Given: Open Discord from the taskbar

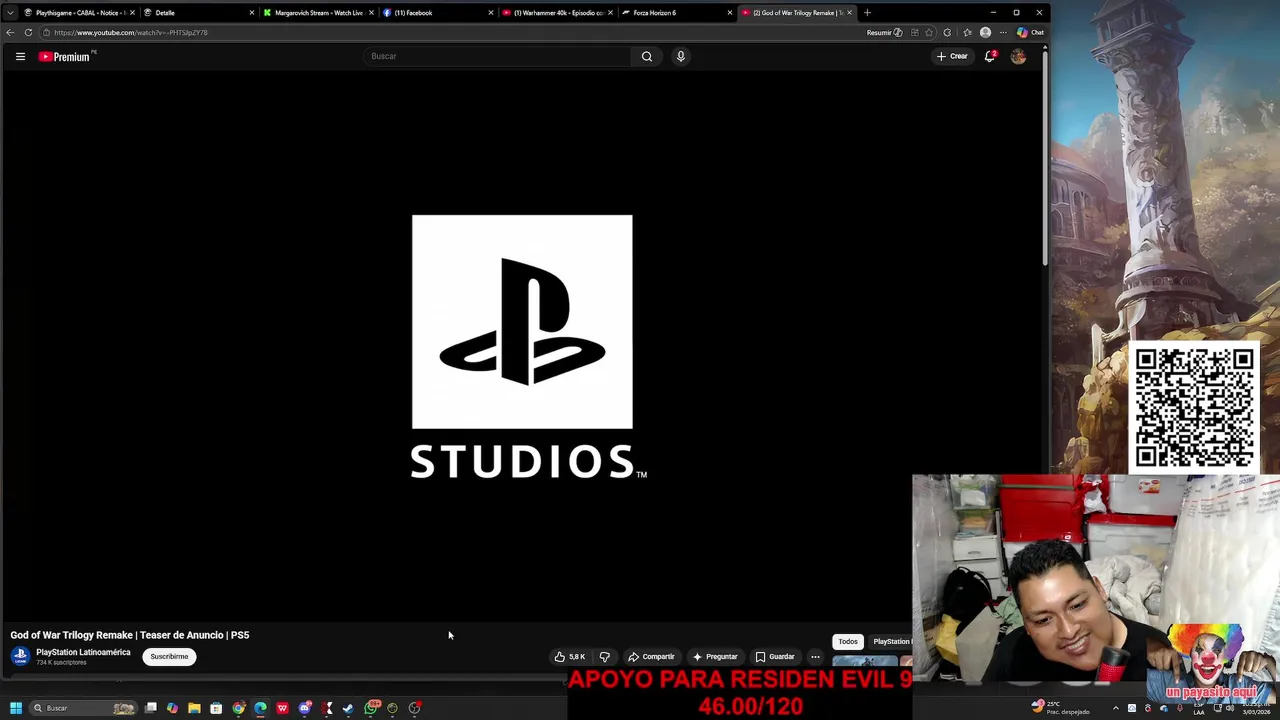Looking at the screenshot, I should point(305,708).
